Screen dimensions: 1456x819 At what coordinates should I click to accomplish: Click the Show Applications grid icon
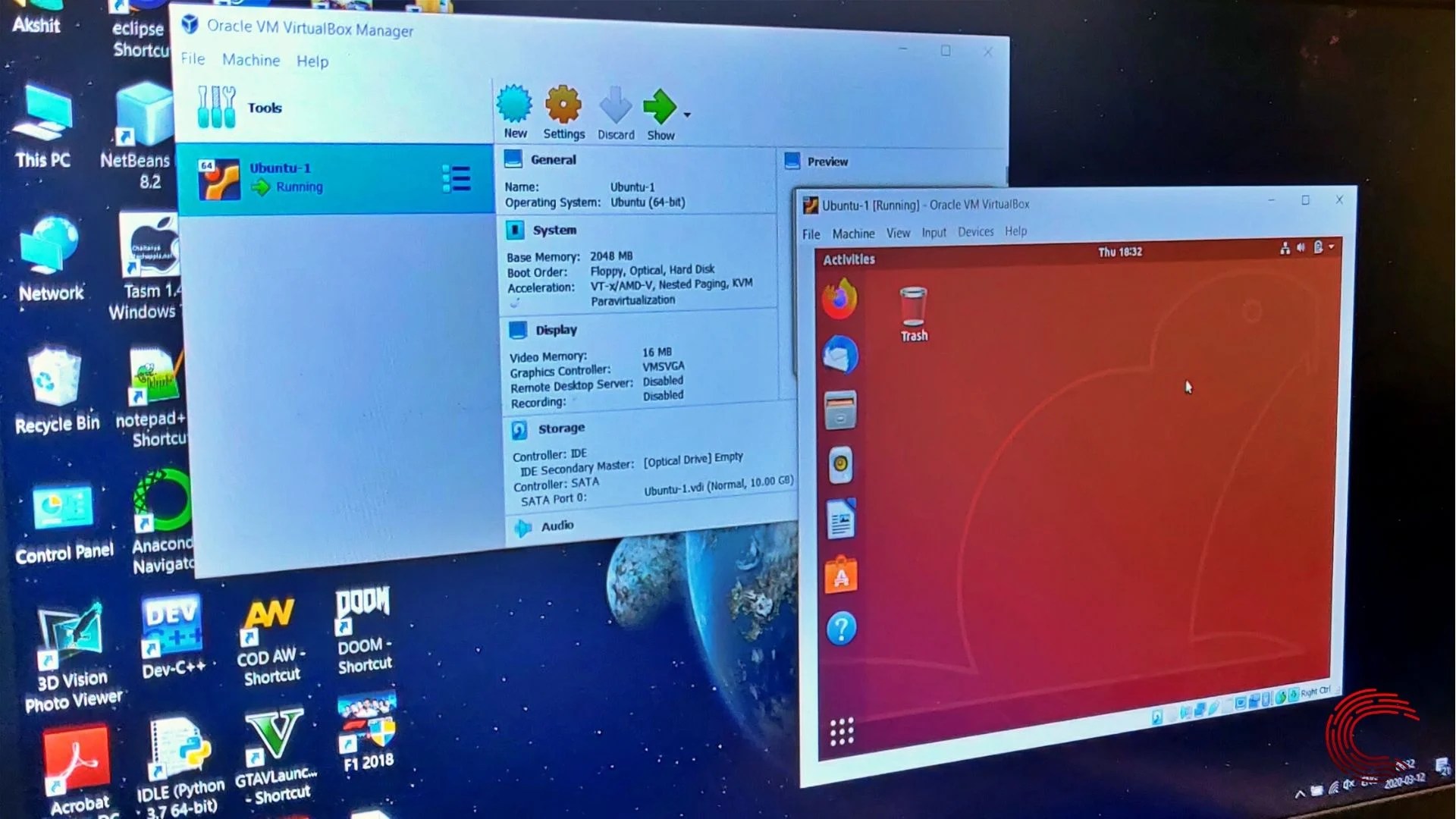(x=842, y=732)
